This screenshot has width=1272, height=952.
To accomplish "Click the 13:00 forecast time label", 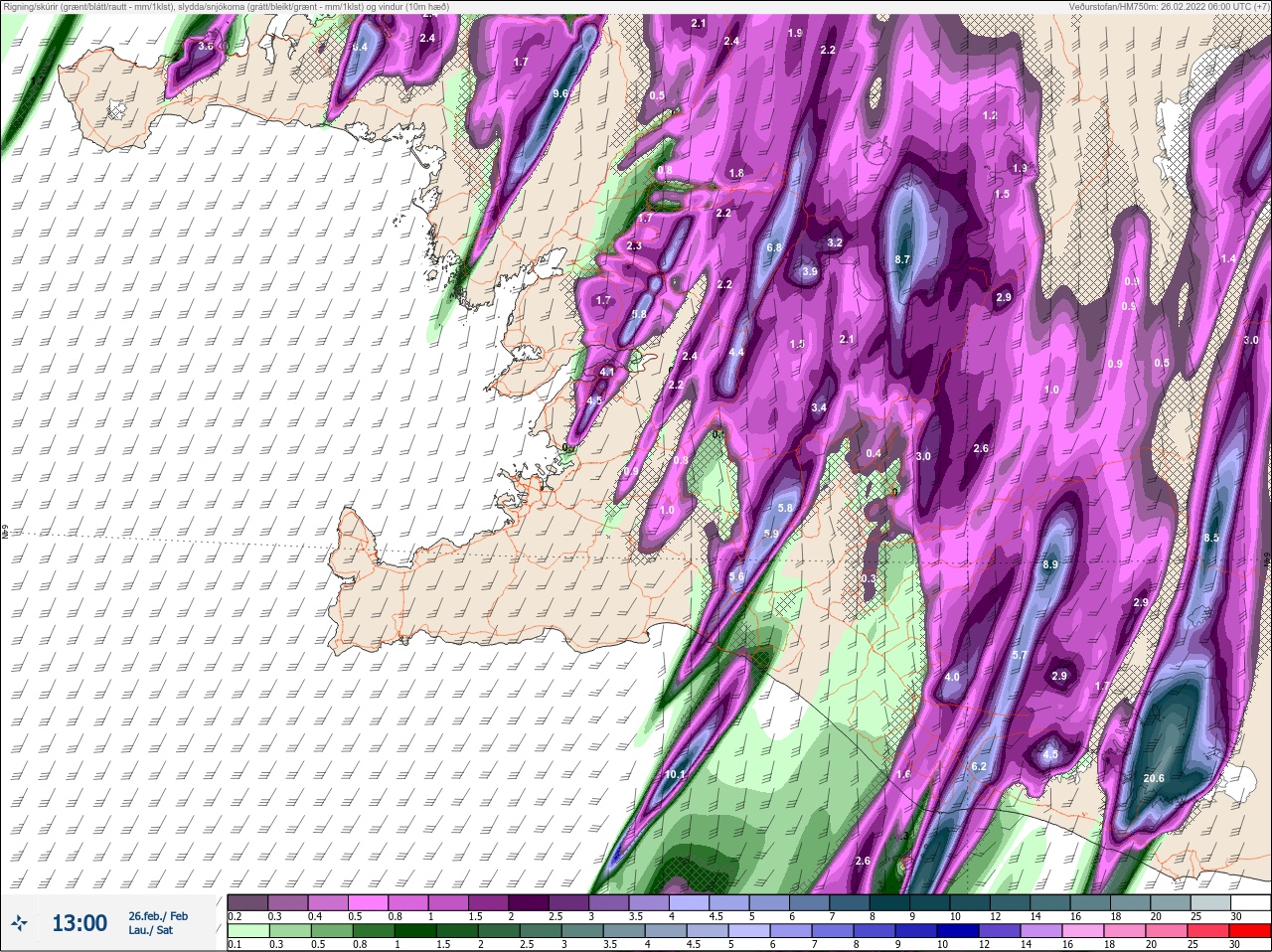I will [79, 923].
